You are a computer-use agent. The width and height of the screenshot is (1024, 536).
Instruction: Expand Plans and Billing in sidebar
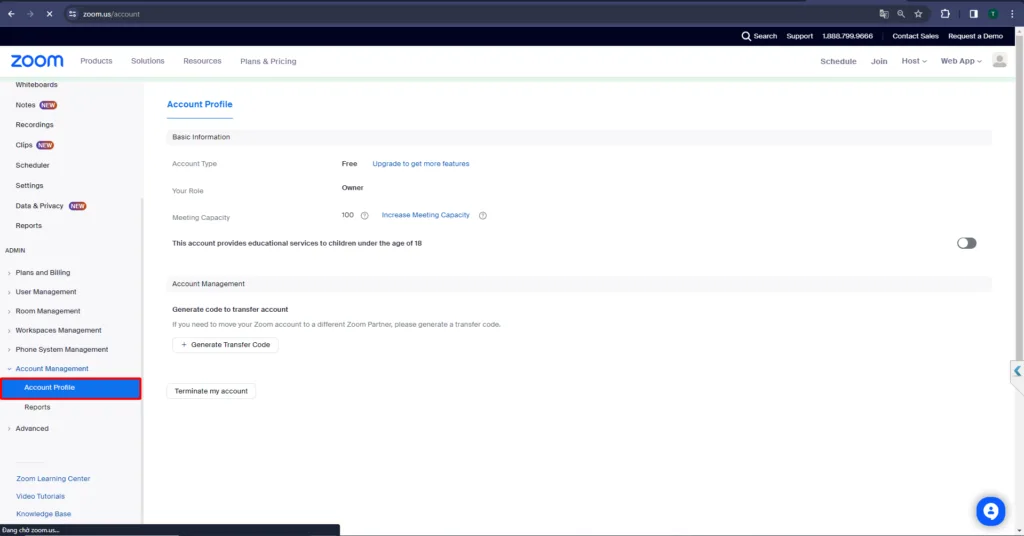click(x=43, y=272)
